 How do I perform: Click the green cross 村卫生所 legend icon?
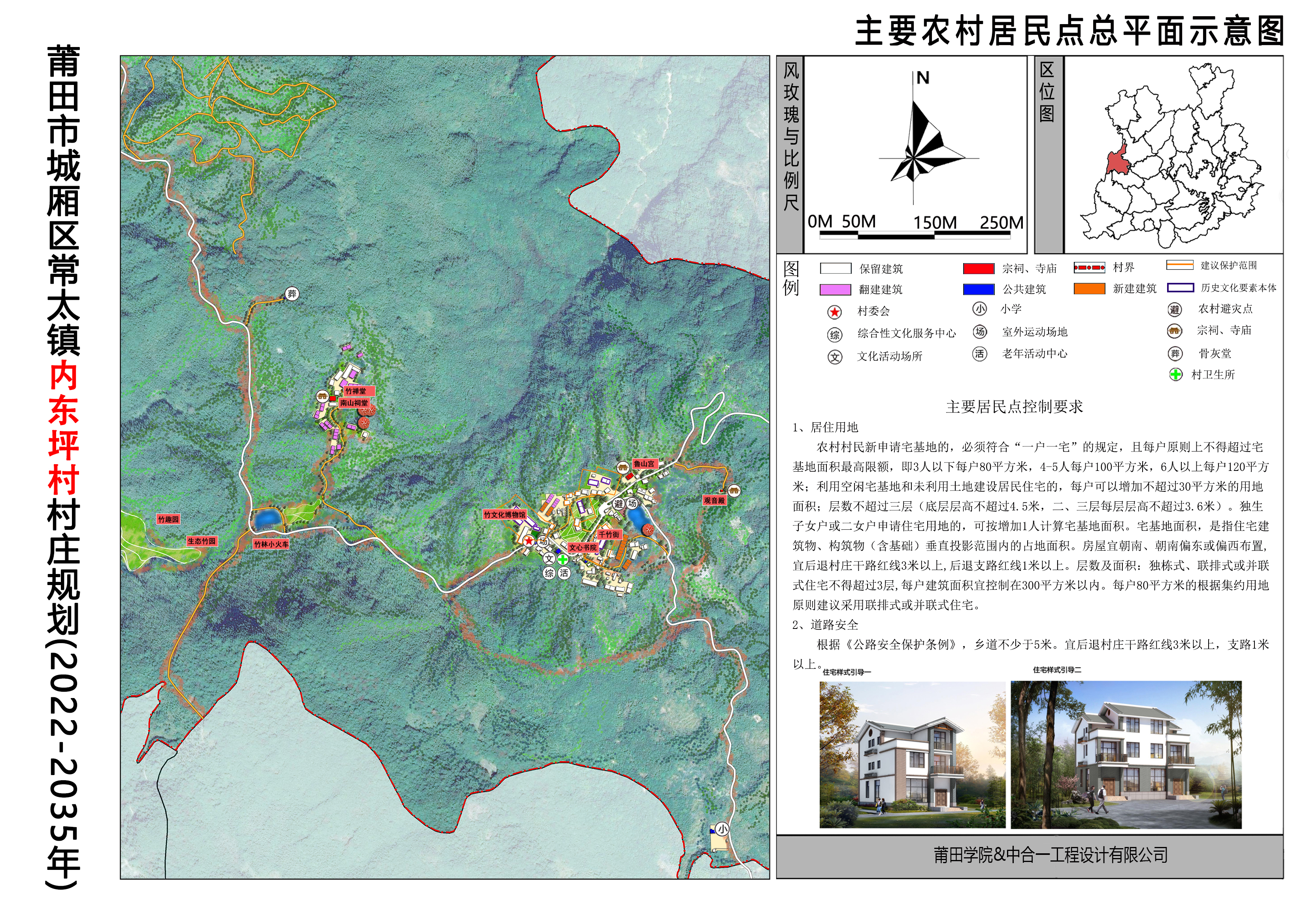click(1175, 374)
